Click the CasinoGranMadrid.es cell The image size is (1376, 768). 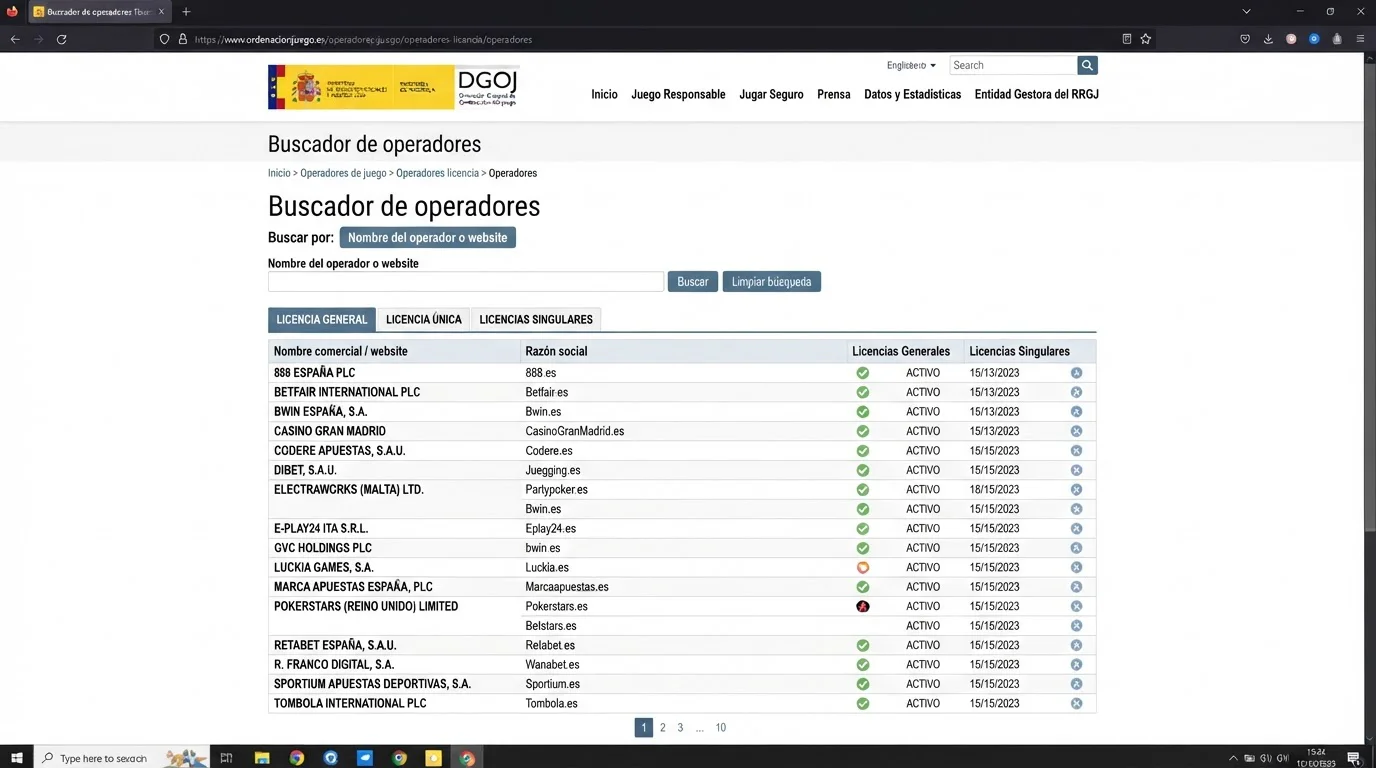pos(574,431)
